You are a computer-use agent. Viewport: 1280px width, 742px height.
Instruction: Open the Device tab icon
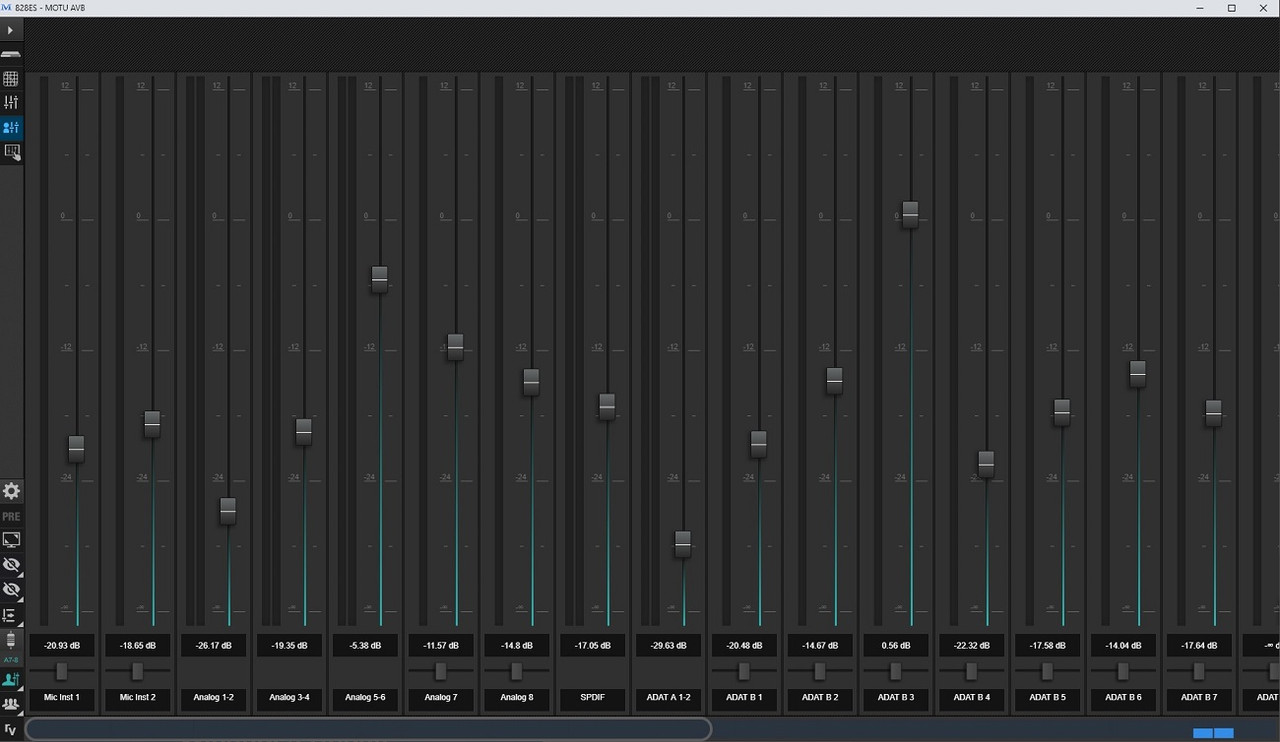click(x=11, y=54)
